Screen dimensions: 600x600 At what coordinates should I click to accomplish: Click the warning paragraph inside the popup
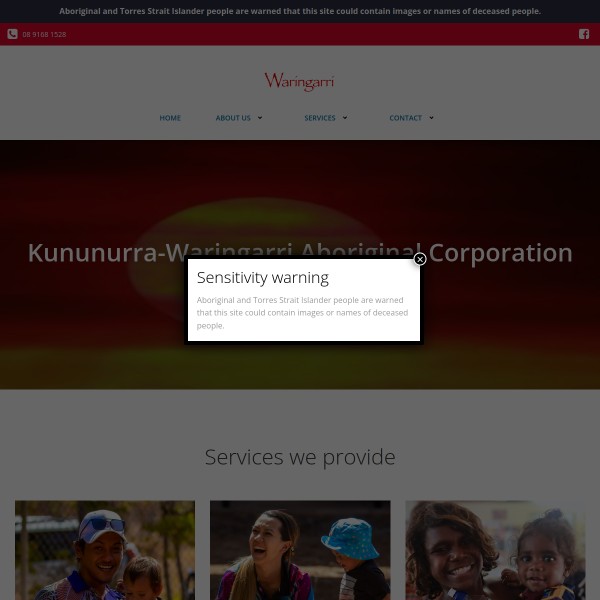pyautogui.click(x=302, y=313)
